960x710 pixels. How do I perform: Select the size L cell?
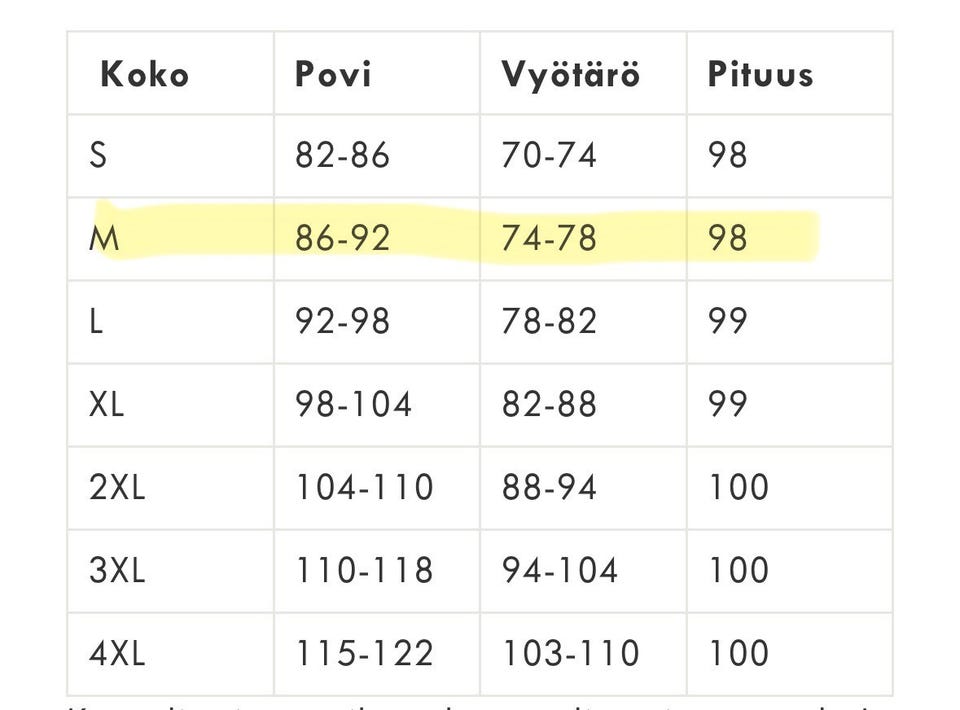point(97,322)
